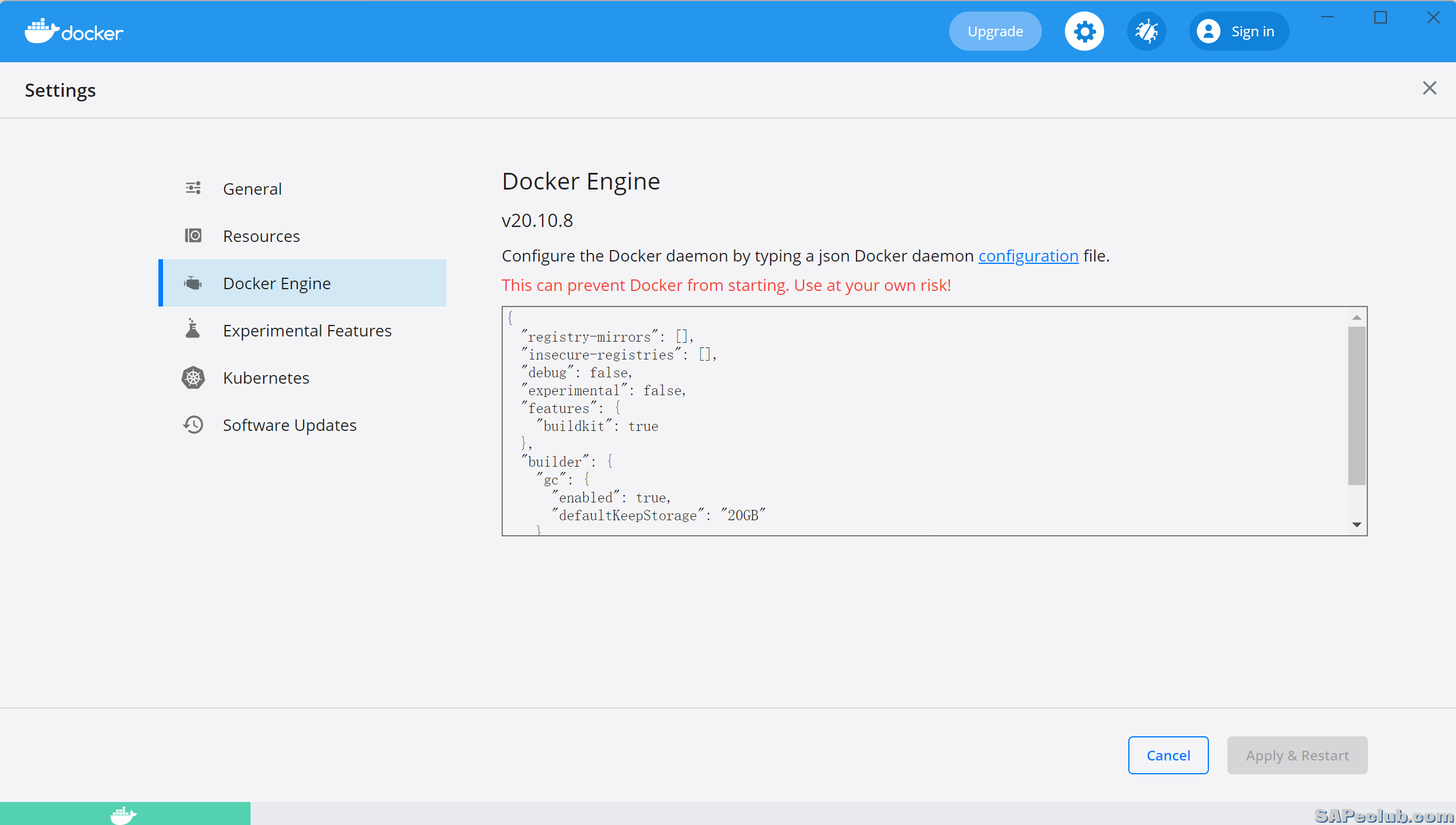Click the Software Updates clock icon
This screenshot has width=1456, height=825.
193,425
